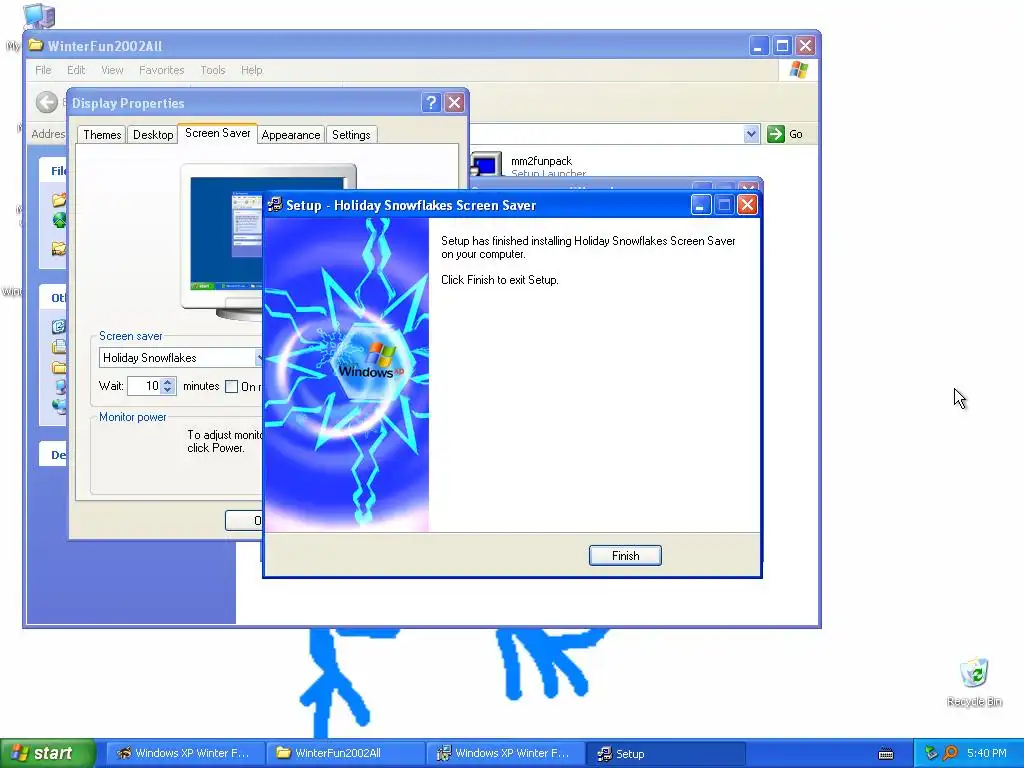1024x768 pixels.
Task: Click the orange magnifier tray icon
Action: coord(950,753)
